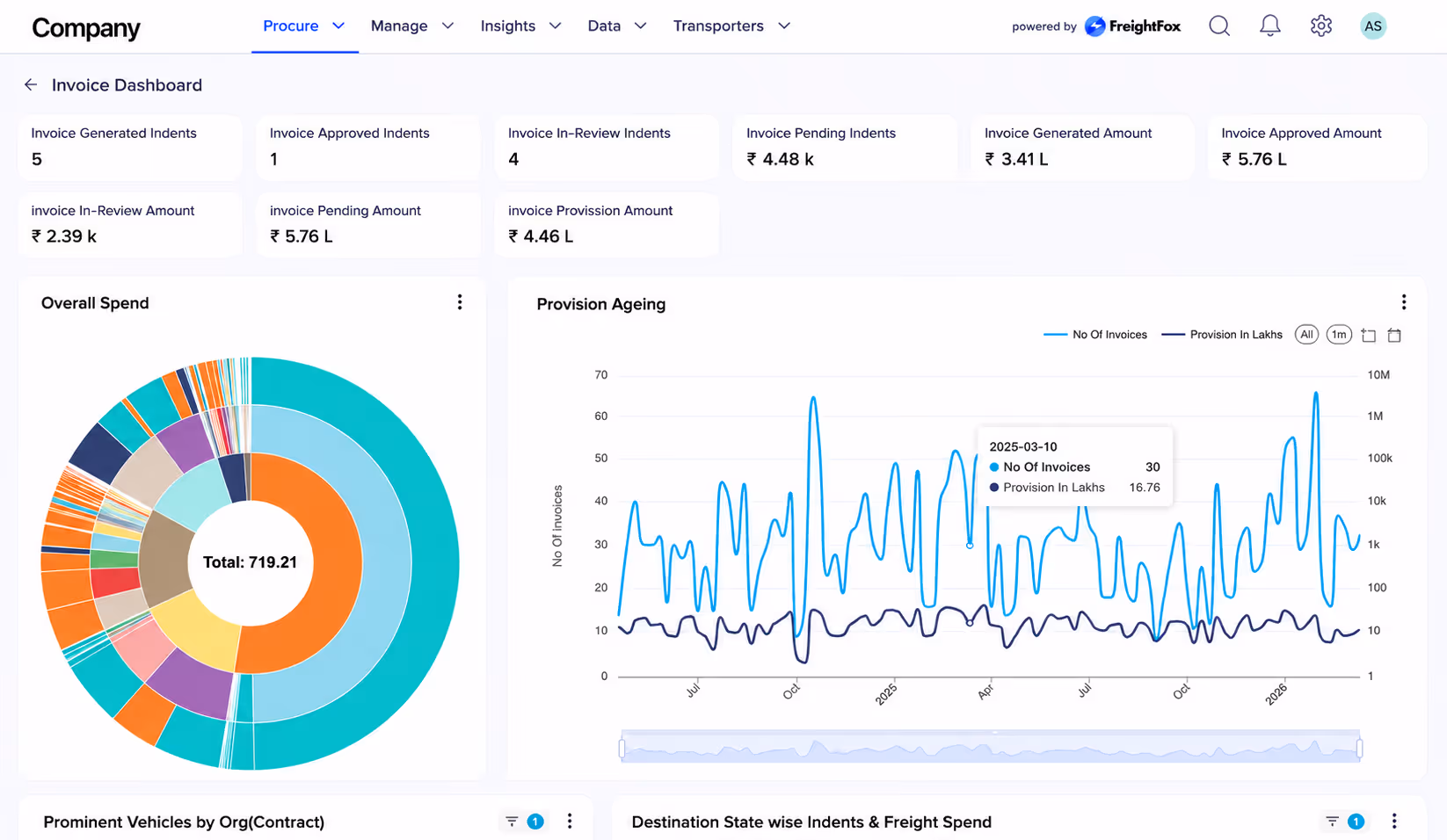Viewport: 1447px width, 840px height.
Task: Click the invoice Pending Amount card
Action: point(368,225)
